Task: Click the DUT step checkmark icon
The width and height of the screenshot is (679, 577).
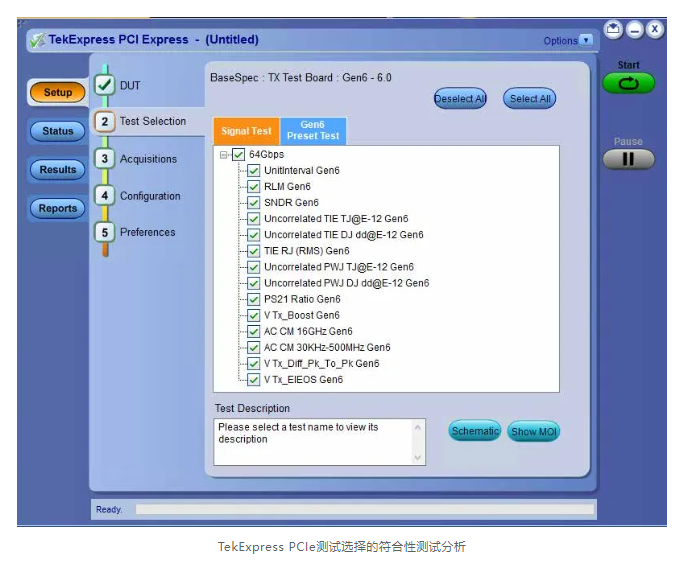Action: coord(105,86)
